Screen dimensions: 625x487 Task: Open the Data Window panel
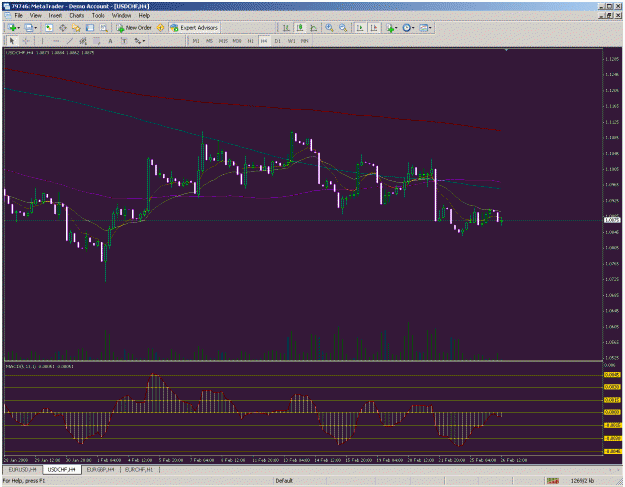pos(63,28)
